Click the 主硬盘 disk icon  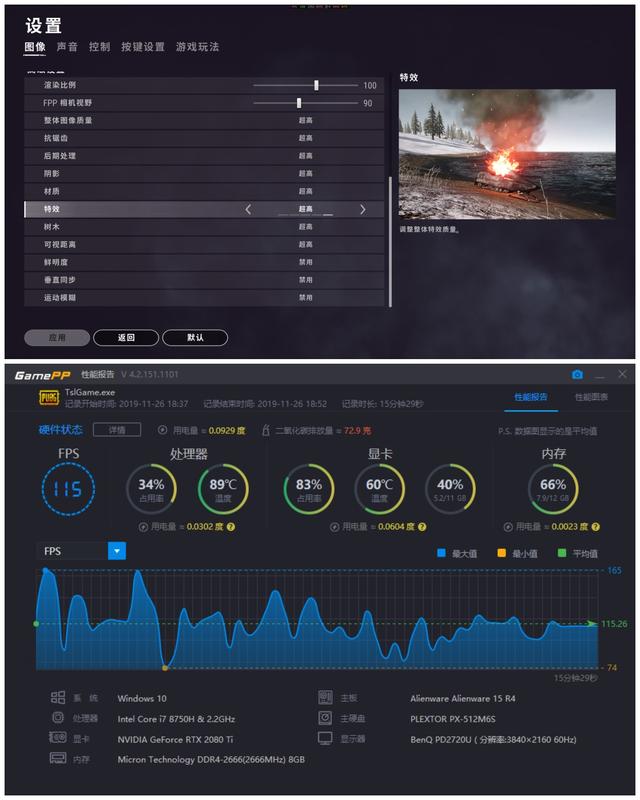[x=325, y=718]
